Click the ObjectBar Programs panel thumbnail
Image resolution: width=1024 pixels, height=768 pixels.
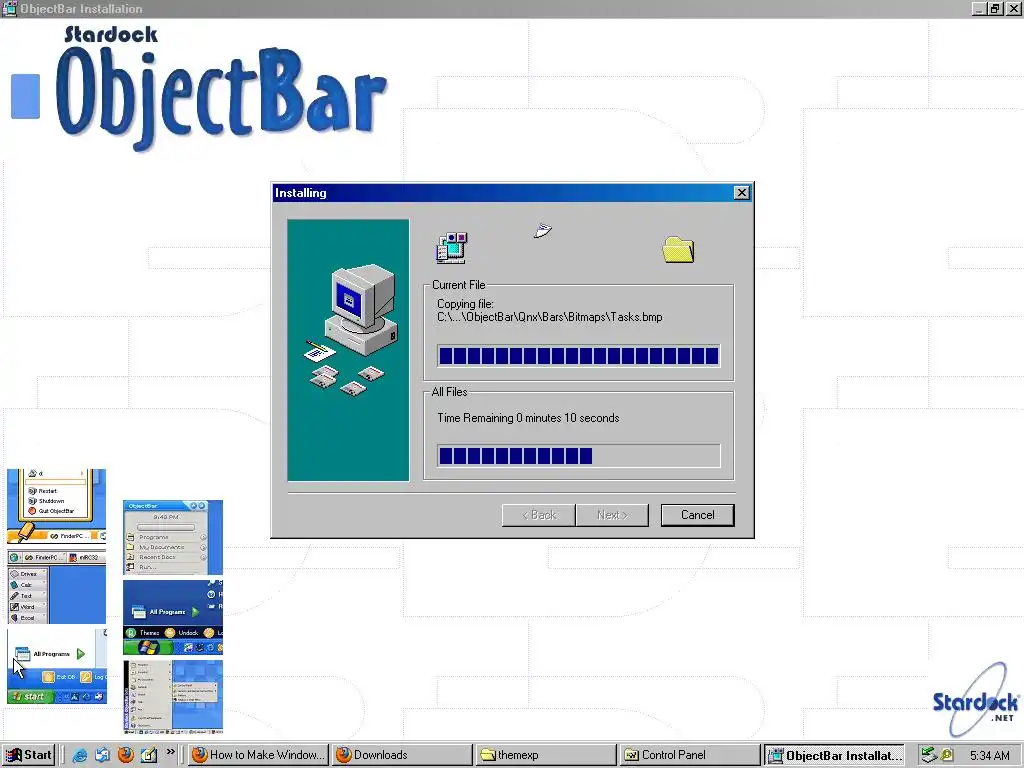[173, 537]
